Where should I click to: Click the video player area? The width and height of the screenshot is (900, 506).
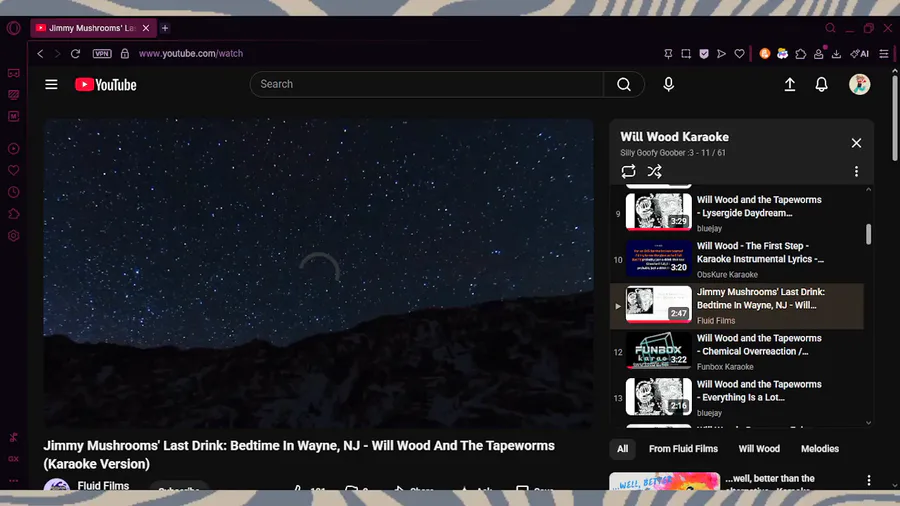pos(319,273)
